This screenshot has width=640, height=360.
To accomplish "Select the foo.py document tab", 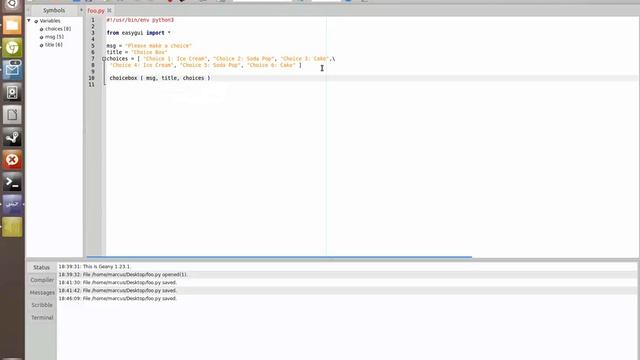I will [x=96, y=11].
